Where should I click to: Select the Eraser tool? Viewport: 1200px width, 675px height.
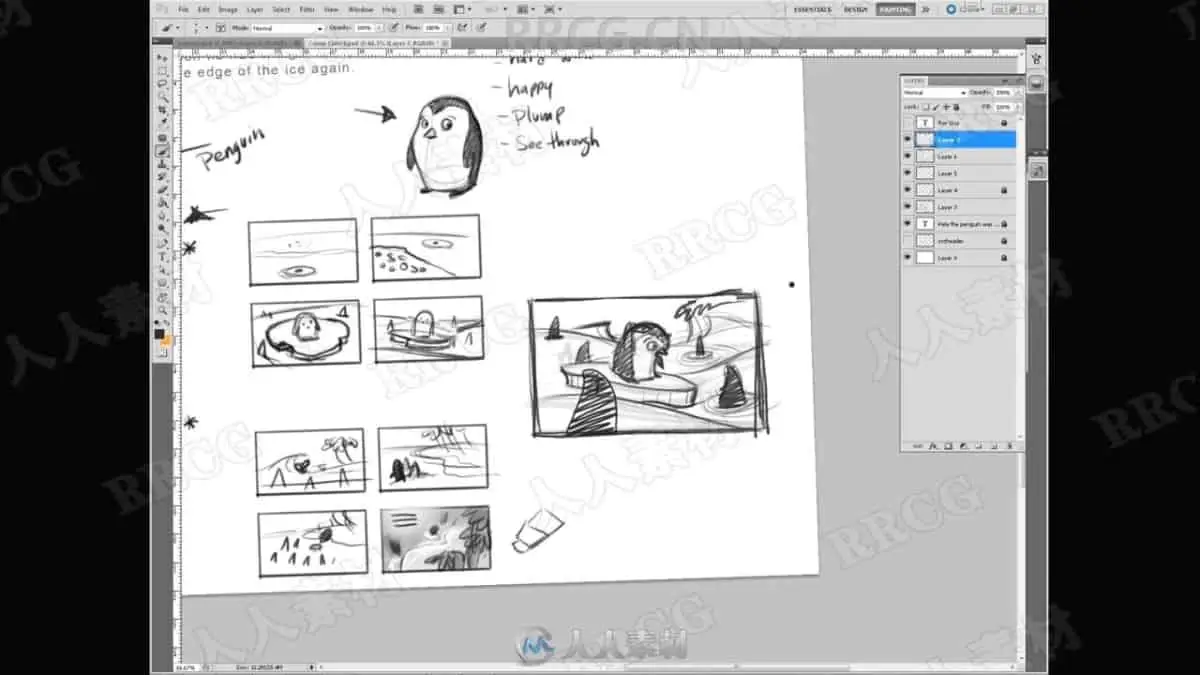[x=161, y=189]
